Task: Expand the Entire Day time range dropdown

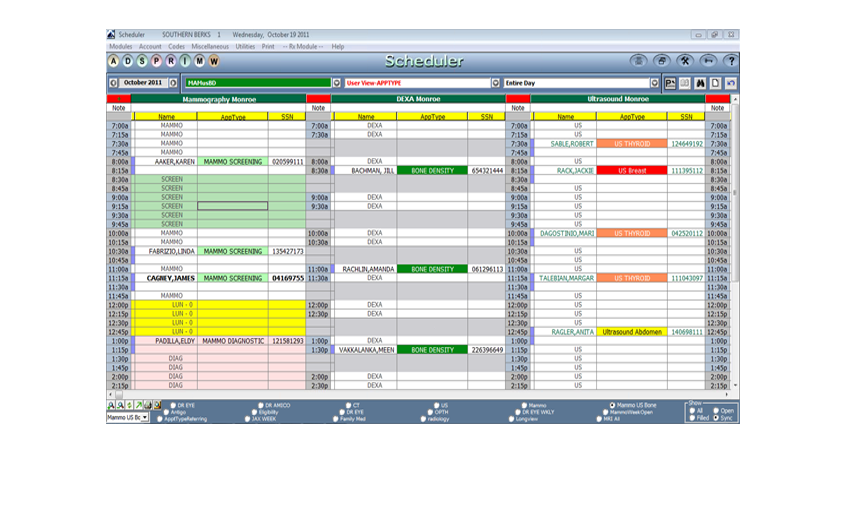Action: click(654, 83)
